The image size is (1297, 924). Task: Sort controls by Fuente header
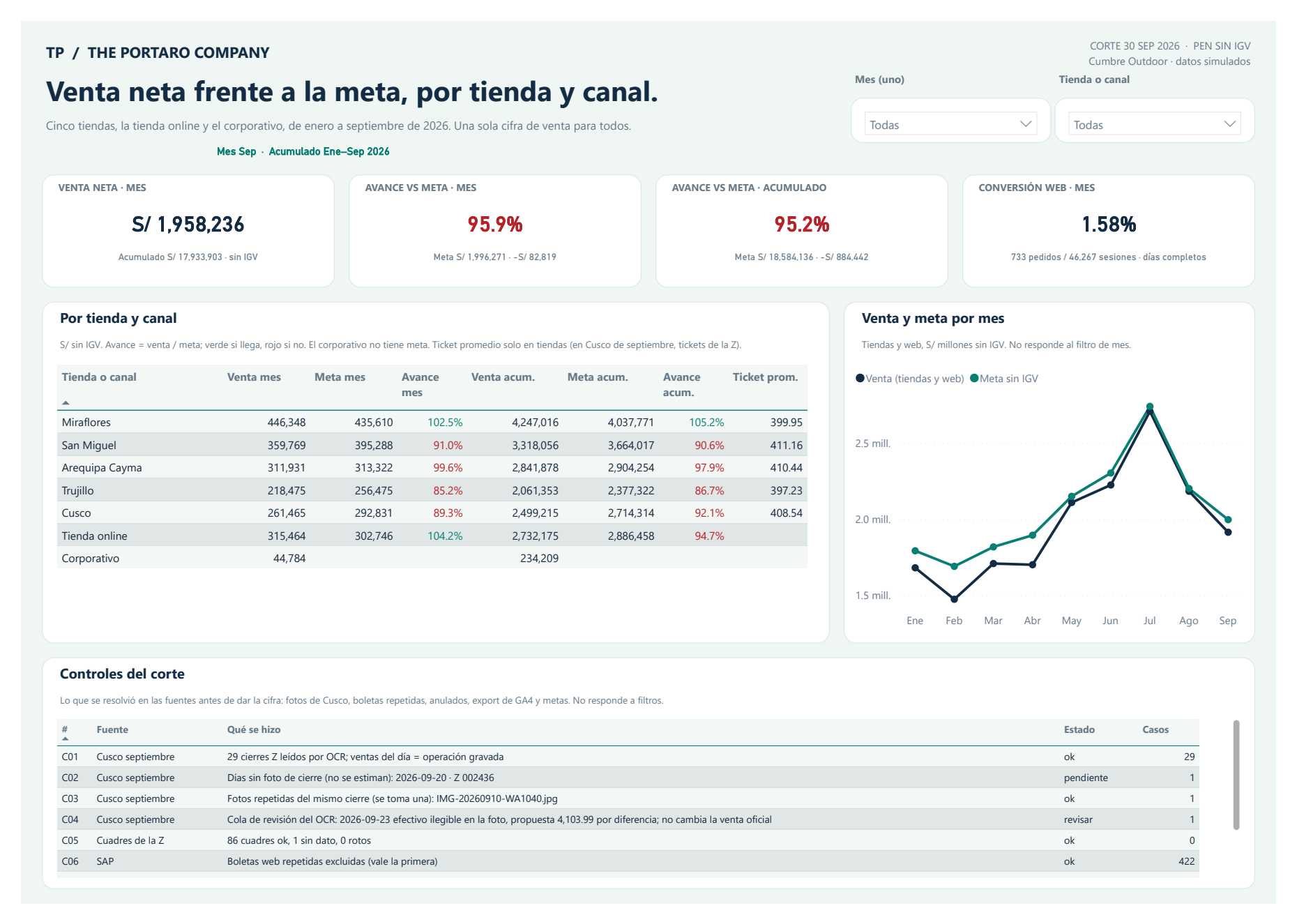coord(112,729)
